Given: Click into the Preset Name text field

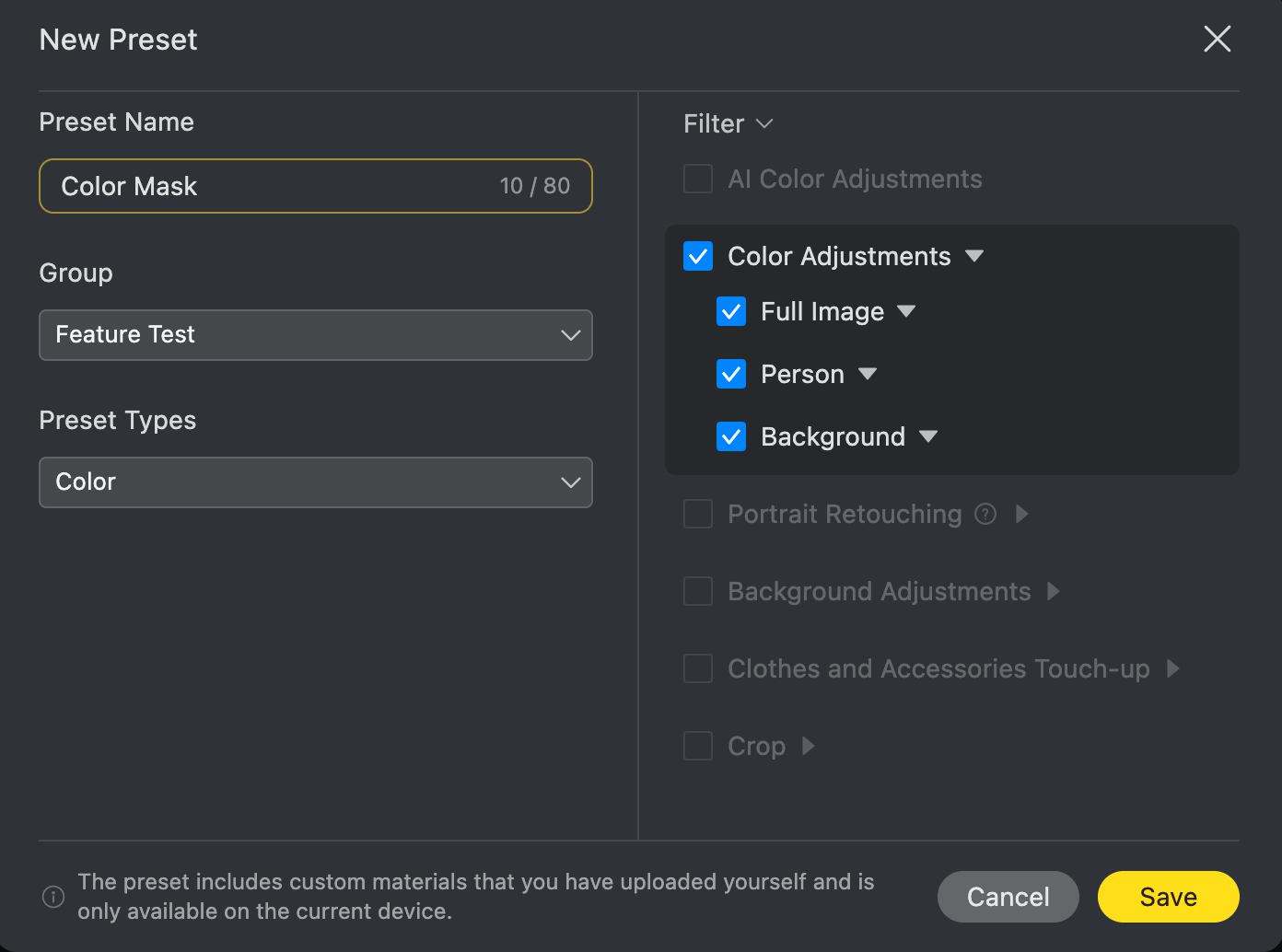Looking at the screenshot, I should tap(276, 186).
